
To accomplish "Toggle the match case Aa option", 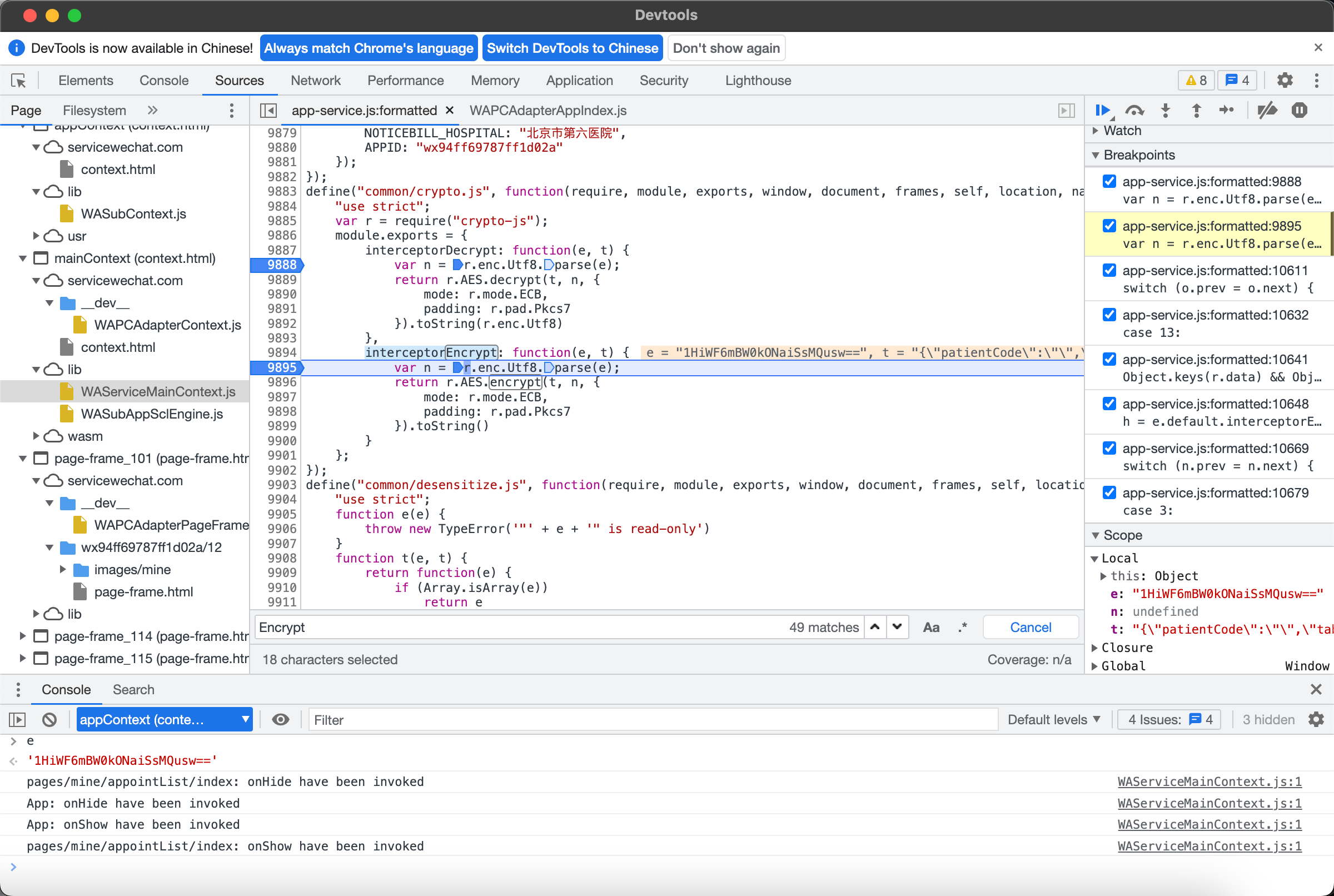I will tap(930, 628).
